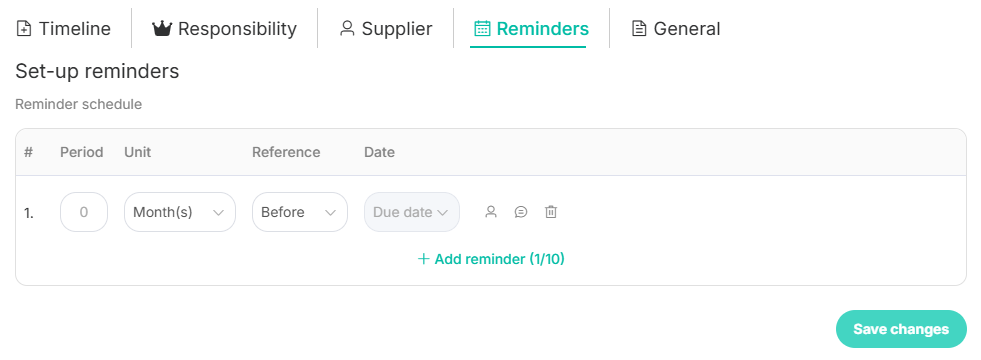
Task: Click the Date column header
Action: 379,152
